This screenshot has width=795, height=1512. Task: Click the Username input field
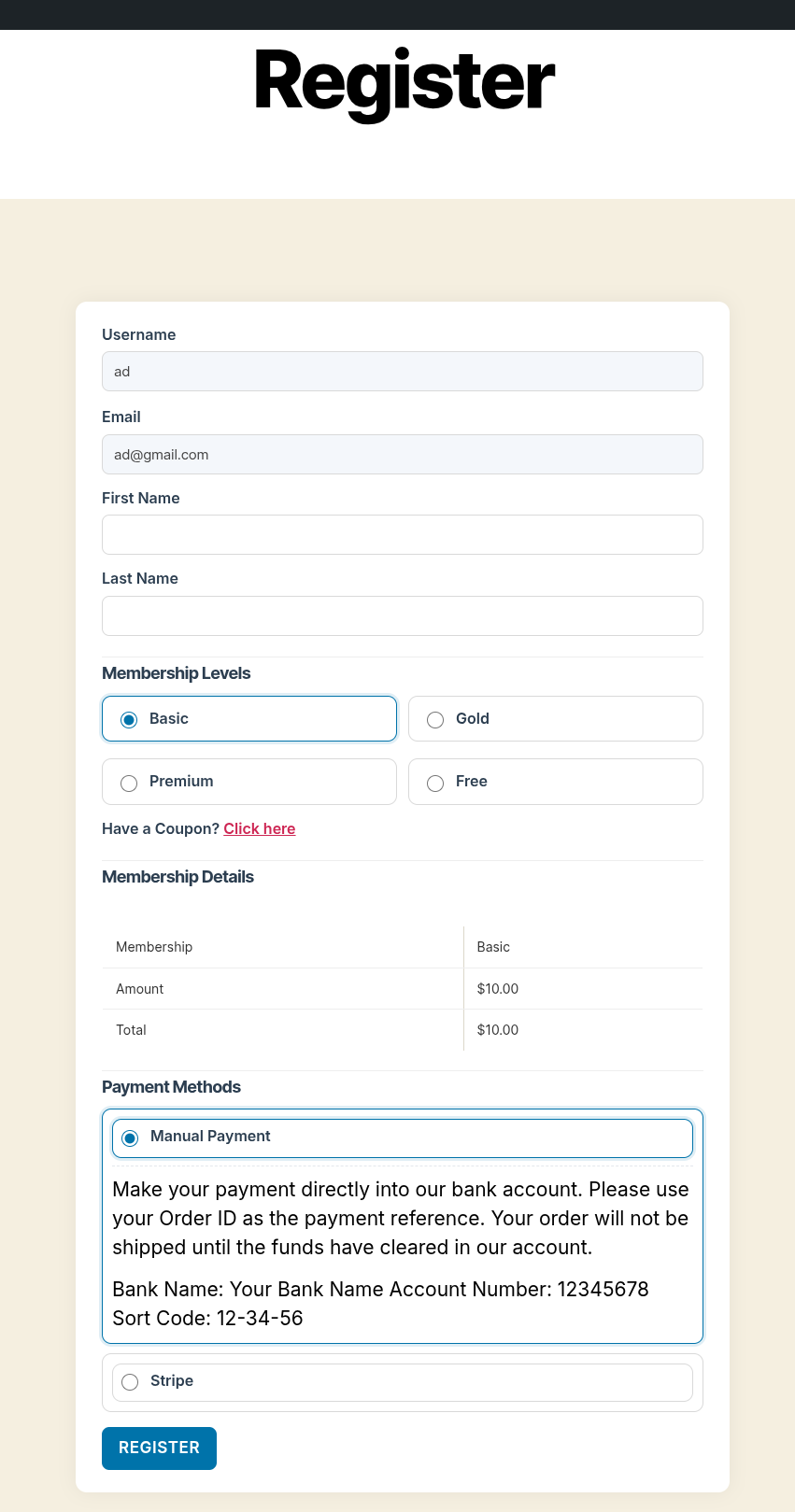(402, 372)
